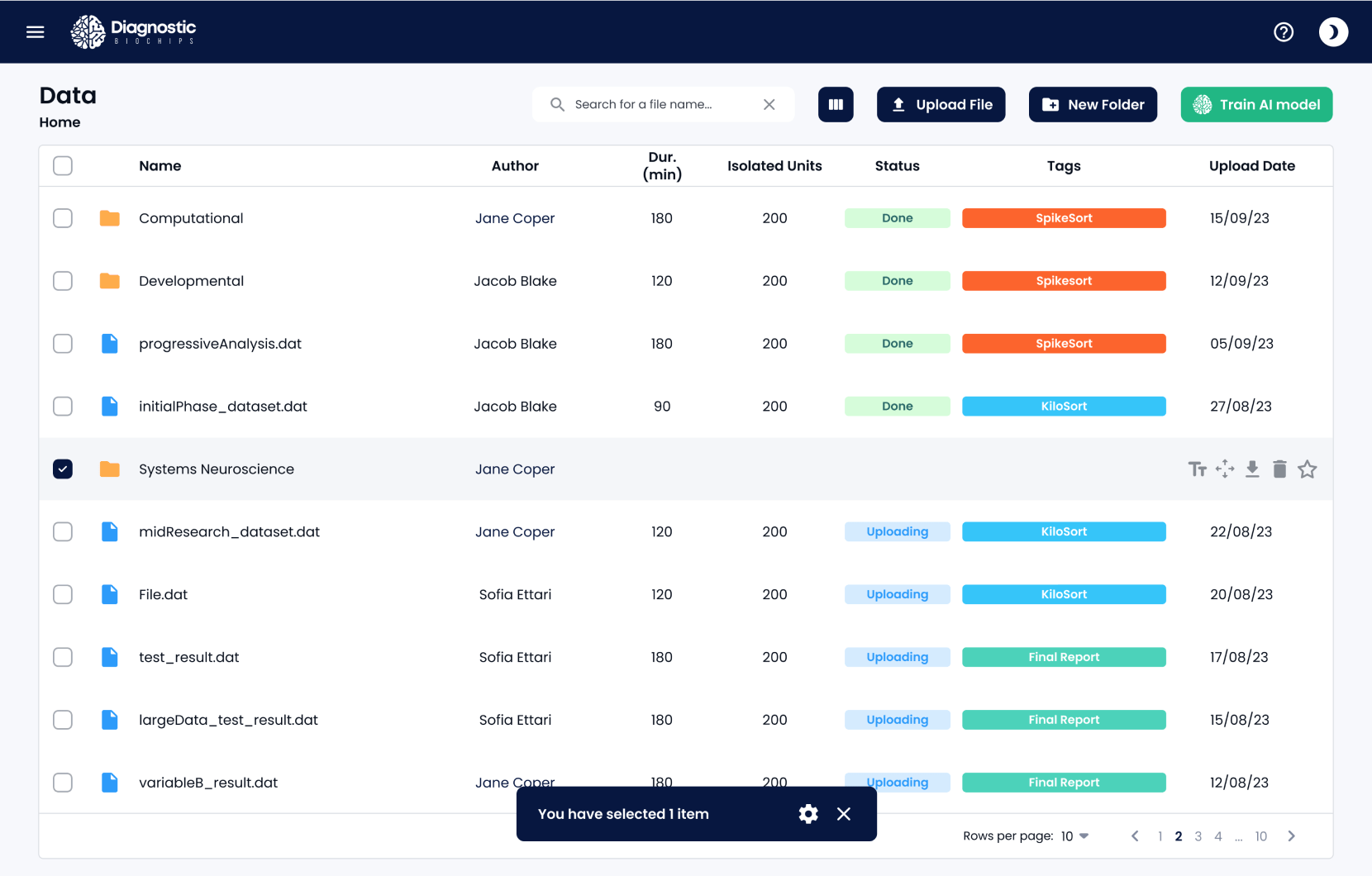Select the Computational folder checkbox
Screen dimensions: 1372x876
[63, 218]
